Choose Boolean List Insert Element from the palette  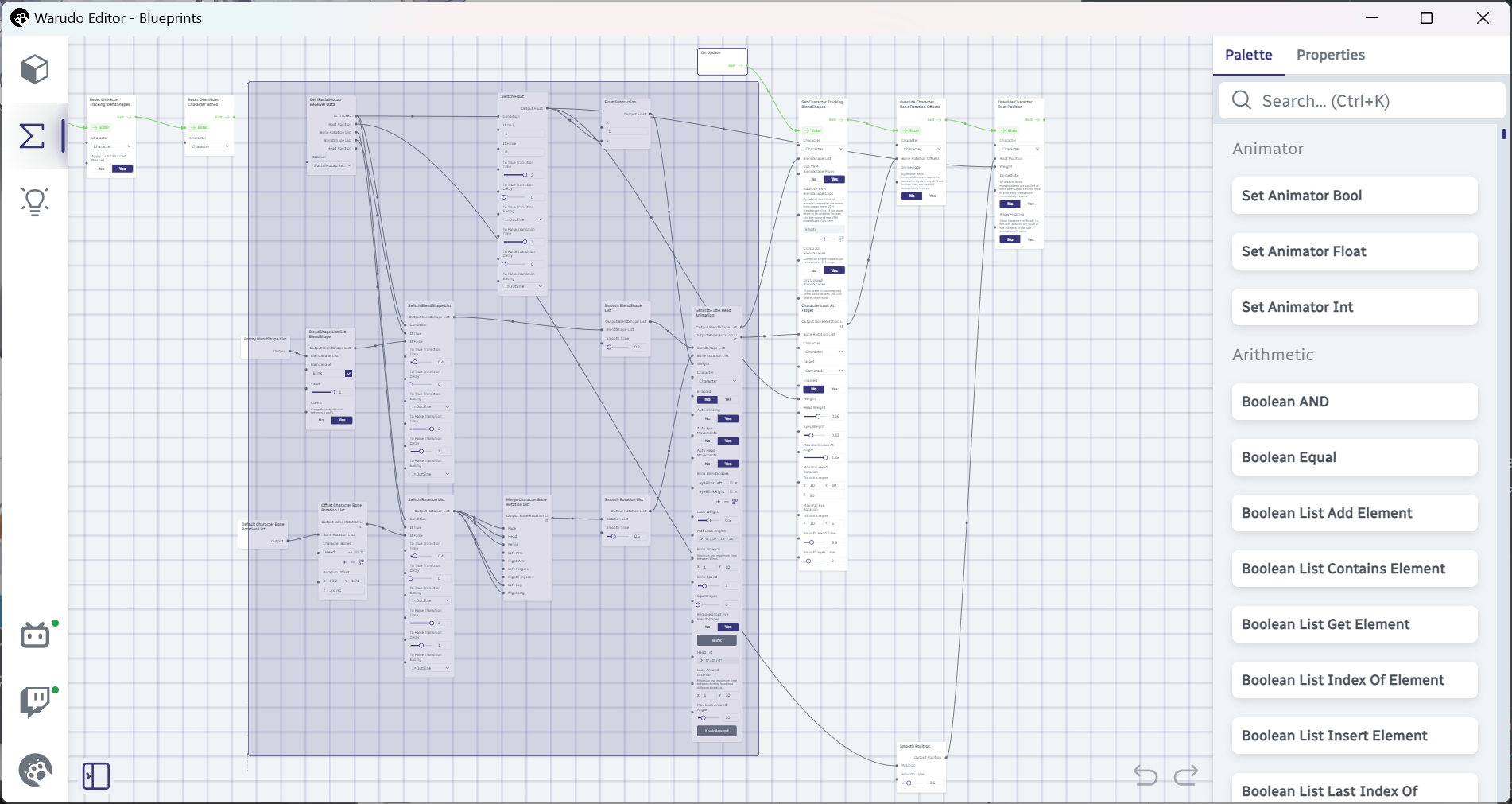pyautogui.click(x=1355, y=736)
